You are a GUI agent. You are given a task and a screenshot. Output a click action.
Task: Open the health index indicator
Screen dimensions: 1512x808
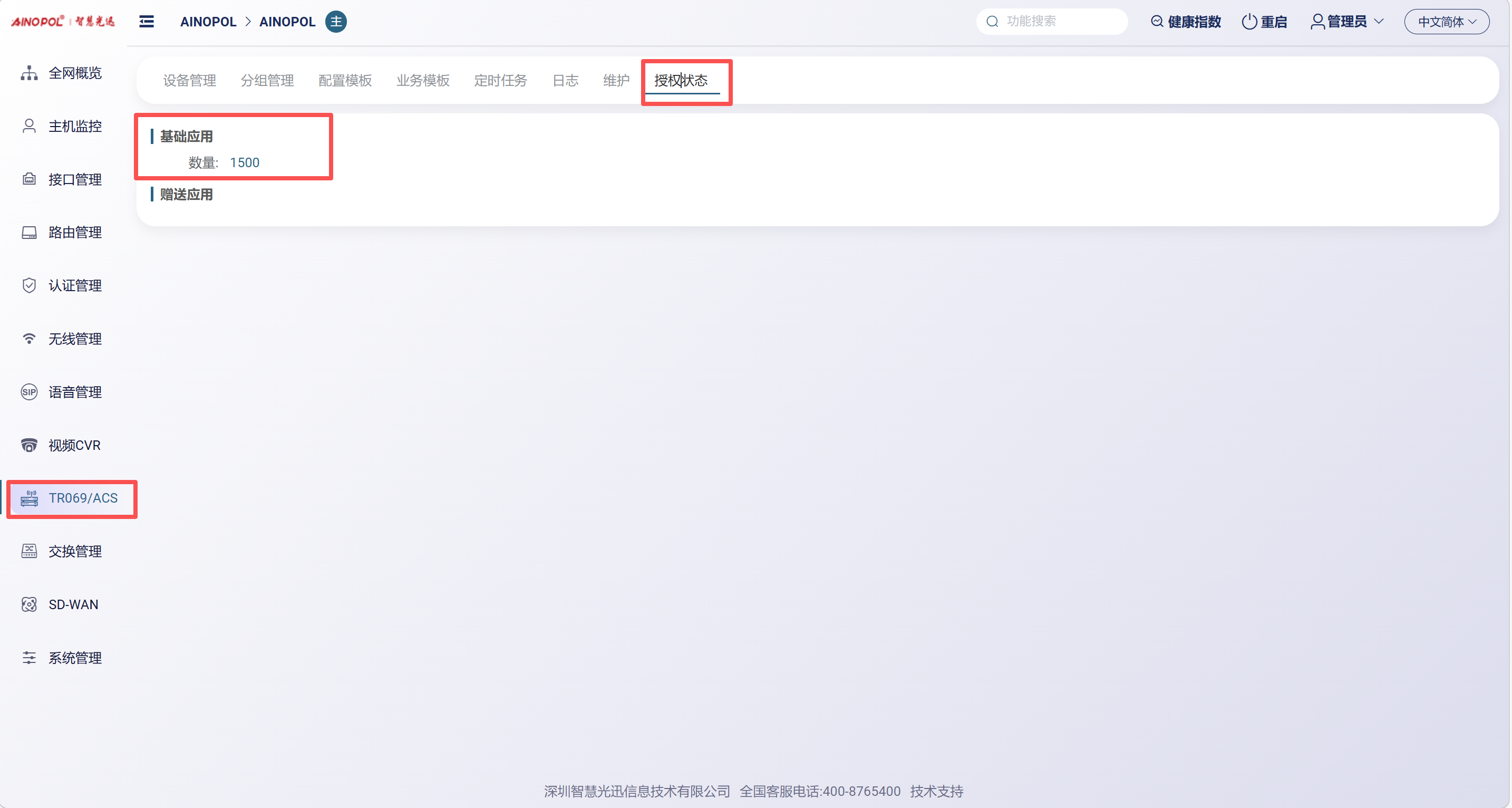(x=1186, y=22)
